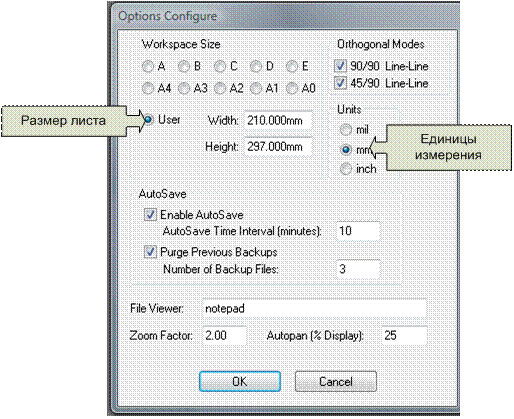The image size is (514, 419).
Task: Select workspace size A radio button
Action: point(148,67)
